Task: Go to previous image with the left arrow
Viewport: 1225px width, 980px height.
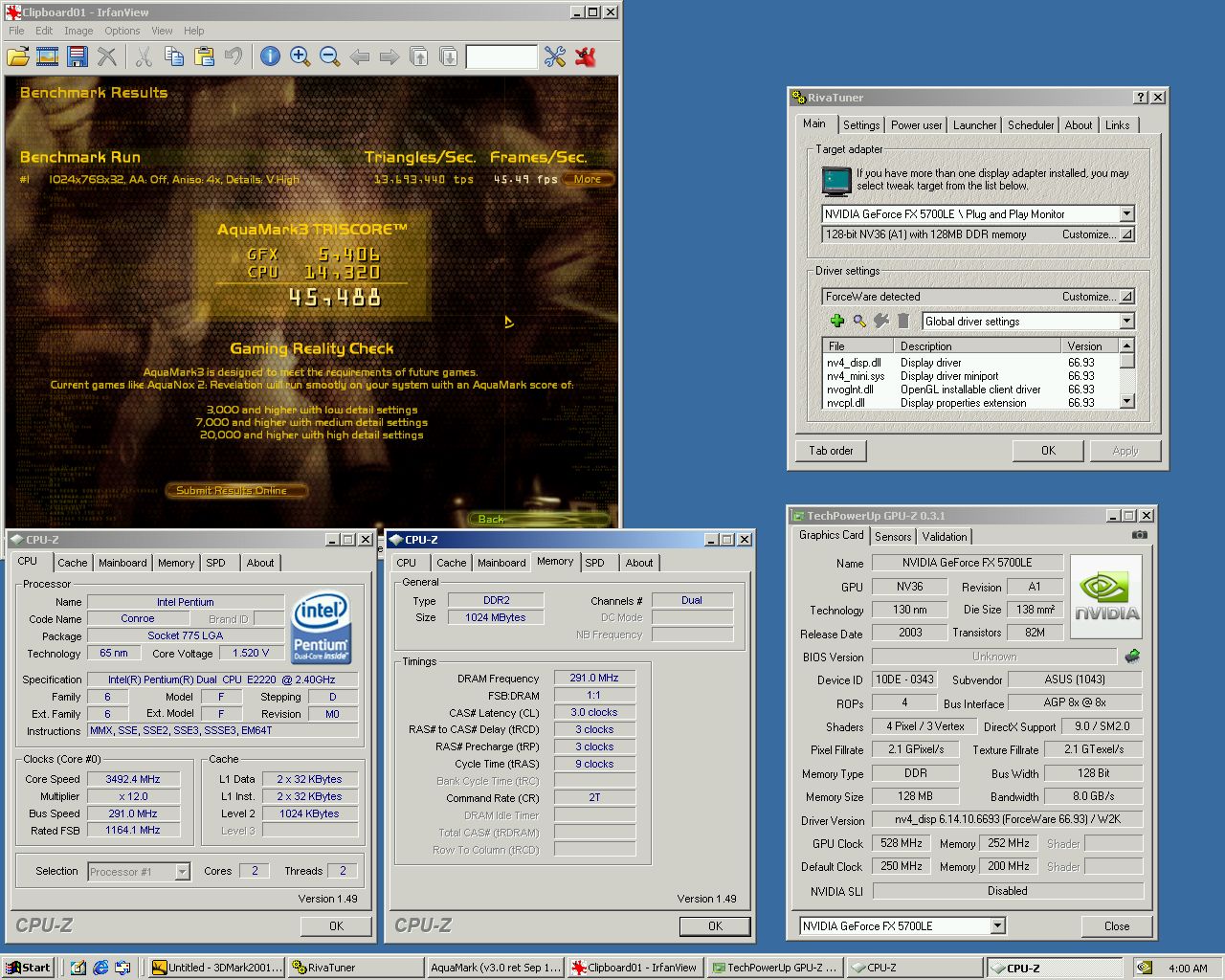Action: 360,57
